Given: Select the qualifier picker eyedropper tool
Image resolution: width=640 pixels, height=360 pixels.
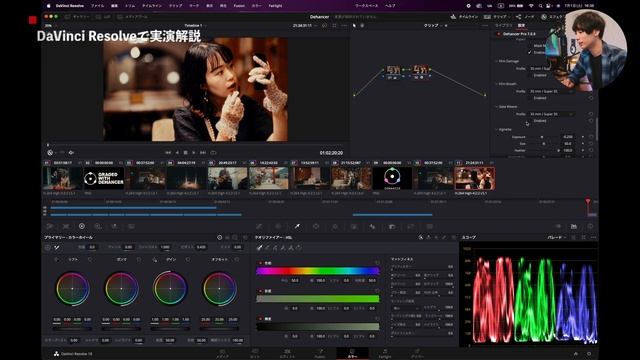Looking at the screenshot, I should pos(259,247).
